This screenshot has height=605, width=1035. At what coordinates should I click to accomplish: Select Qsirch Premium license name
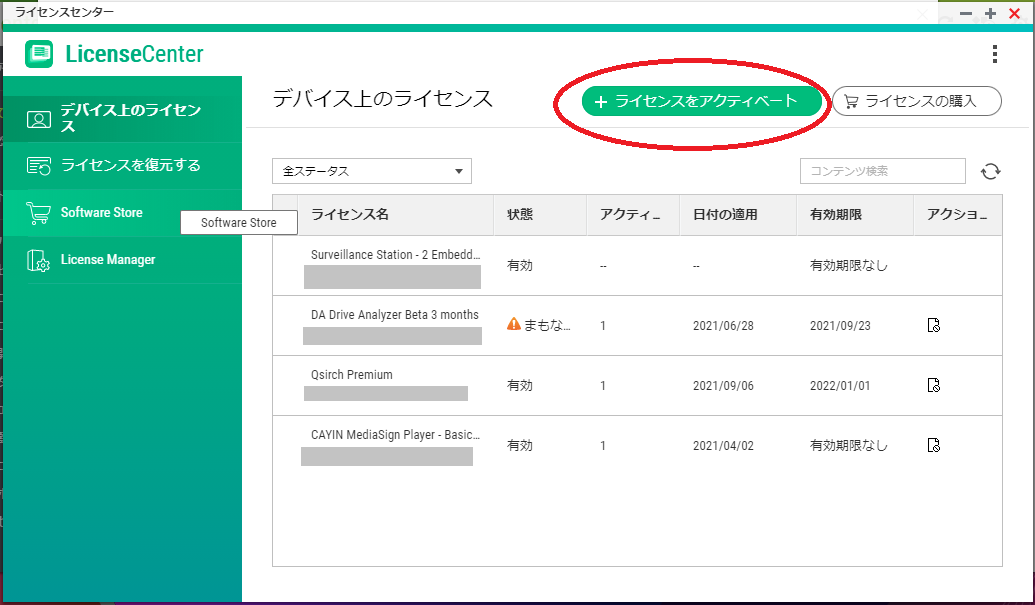pyautogui.click(x=352, y=375)
